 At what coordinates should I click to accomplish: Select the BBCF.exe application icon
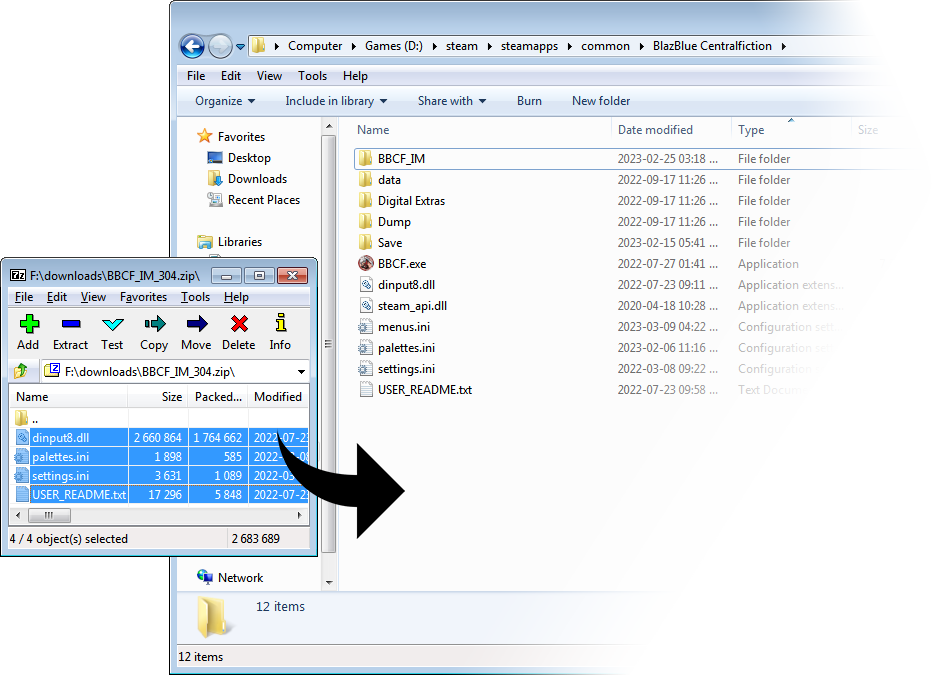pyautogui.click(x=366, y=263)
